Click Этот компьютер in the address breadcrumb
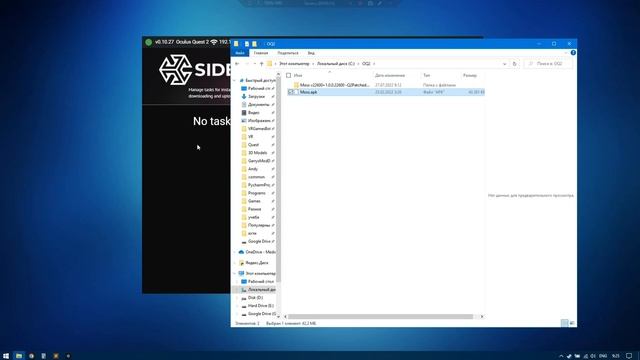This screenshot has height=360, width=640. [294, 64]
